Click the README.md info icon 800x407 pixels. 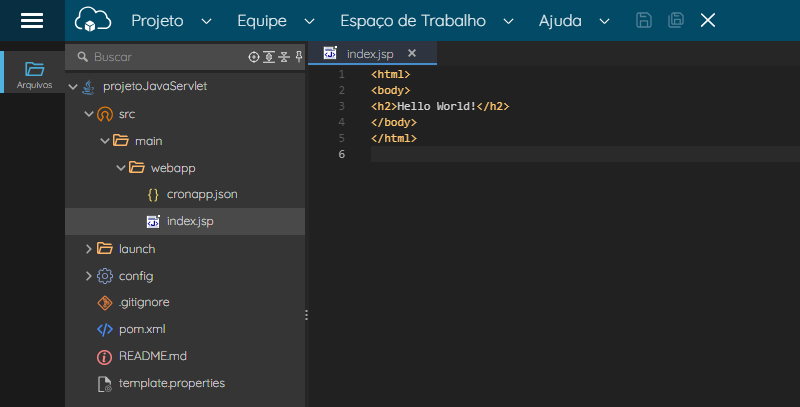(105, 357)
